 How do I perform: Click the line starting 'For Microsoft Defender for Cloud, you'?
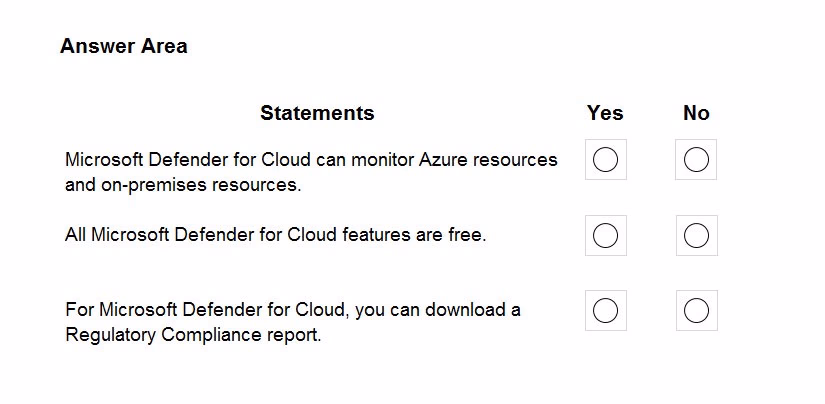point(293,310)
